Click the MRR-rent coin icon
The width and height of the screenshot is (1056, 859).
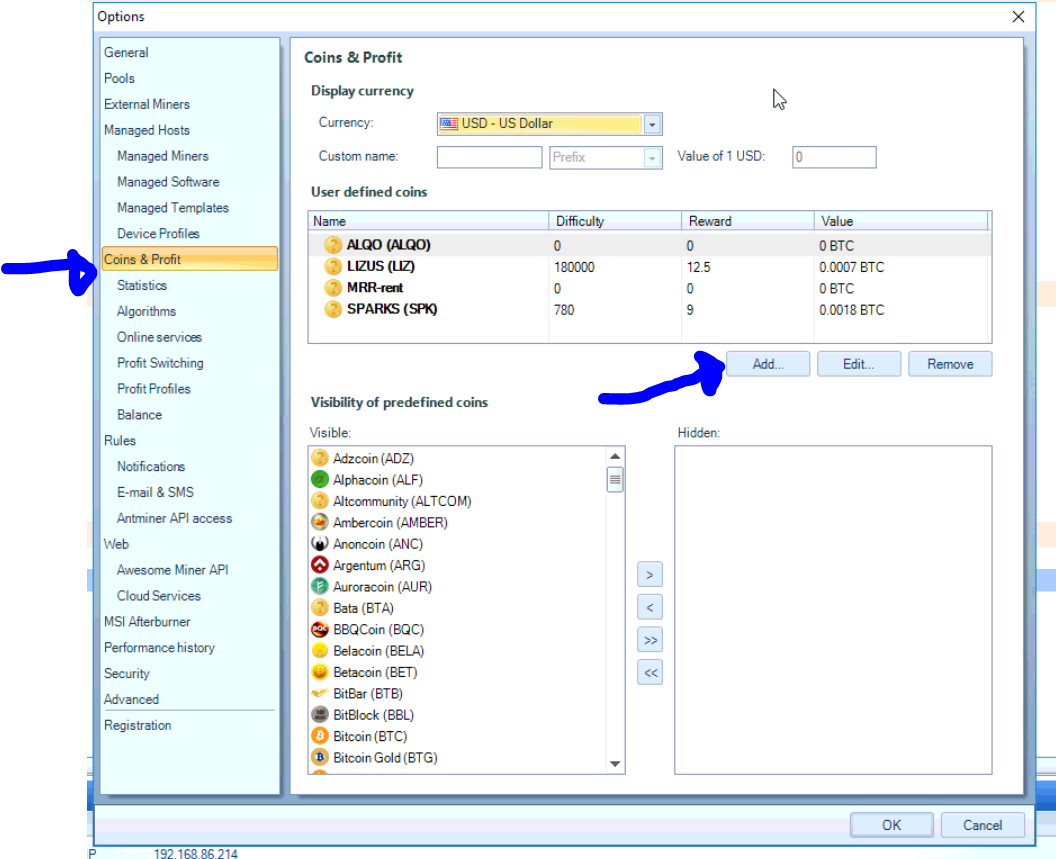pos(333,288)
